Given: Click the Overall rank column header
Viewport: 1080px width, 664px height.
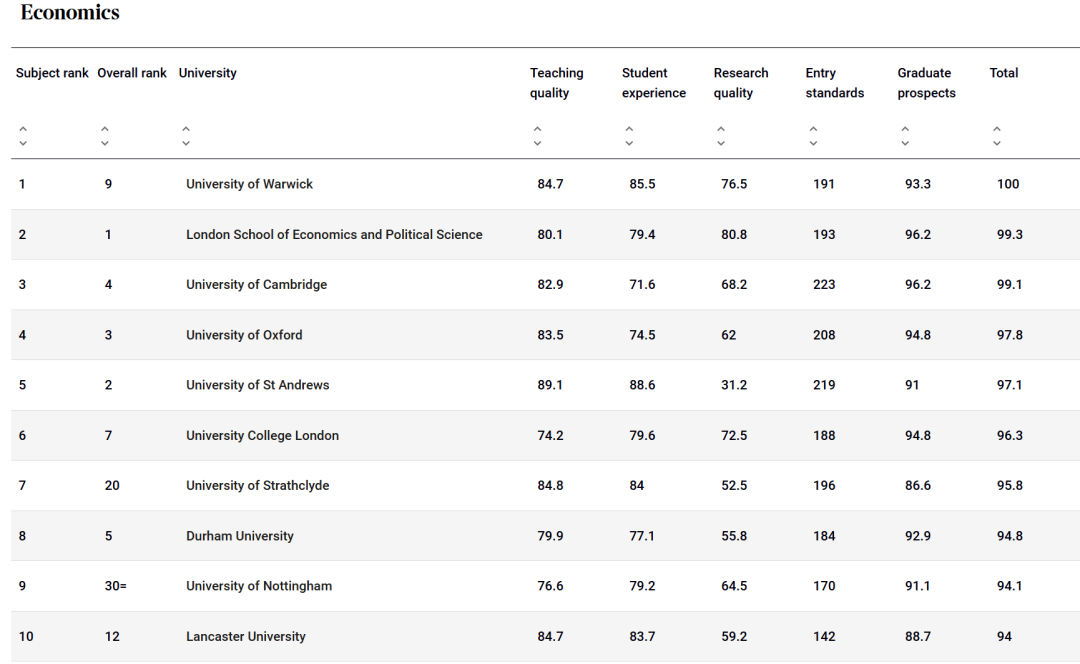Looking at the screenshot, I should (x=132, y=73).
